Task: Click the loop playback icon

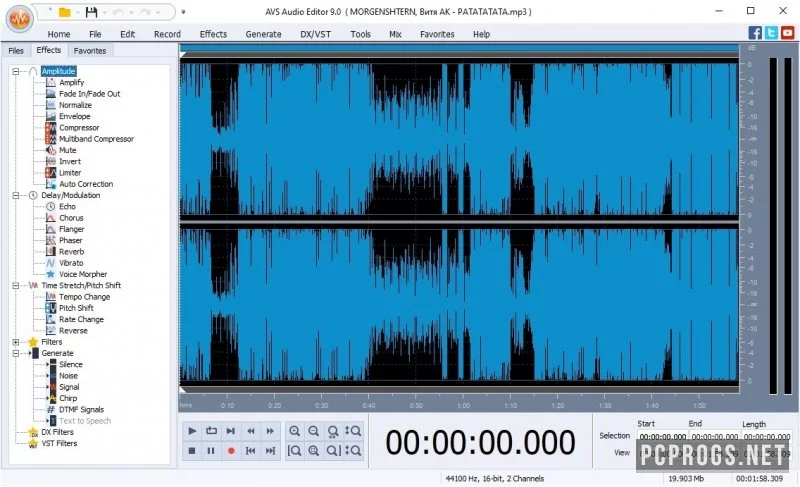Action: pyautogui.click(x=211, y=431)
